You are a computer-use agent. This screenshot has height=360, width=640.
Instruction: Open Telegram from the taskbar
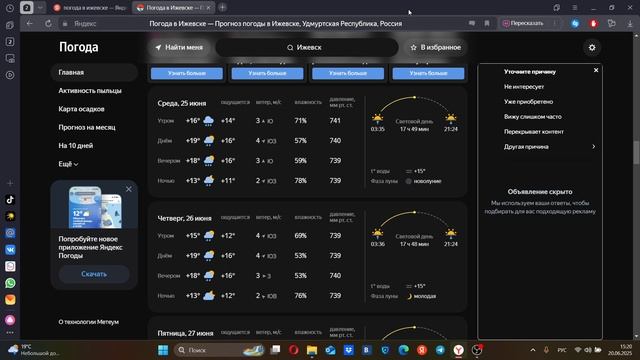pyautogui.click(x=440, y=350)
